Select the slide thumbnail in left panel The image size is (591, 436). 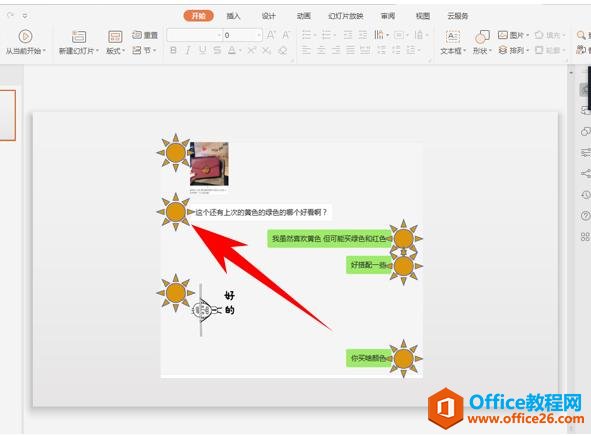[x=8, y=115]
